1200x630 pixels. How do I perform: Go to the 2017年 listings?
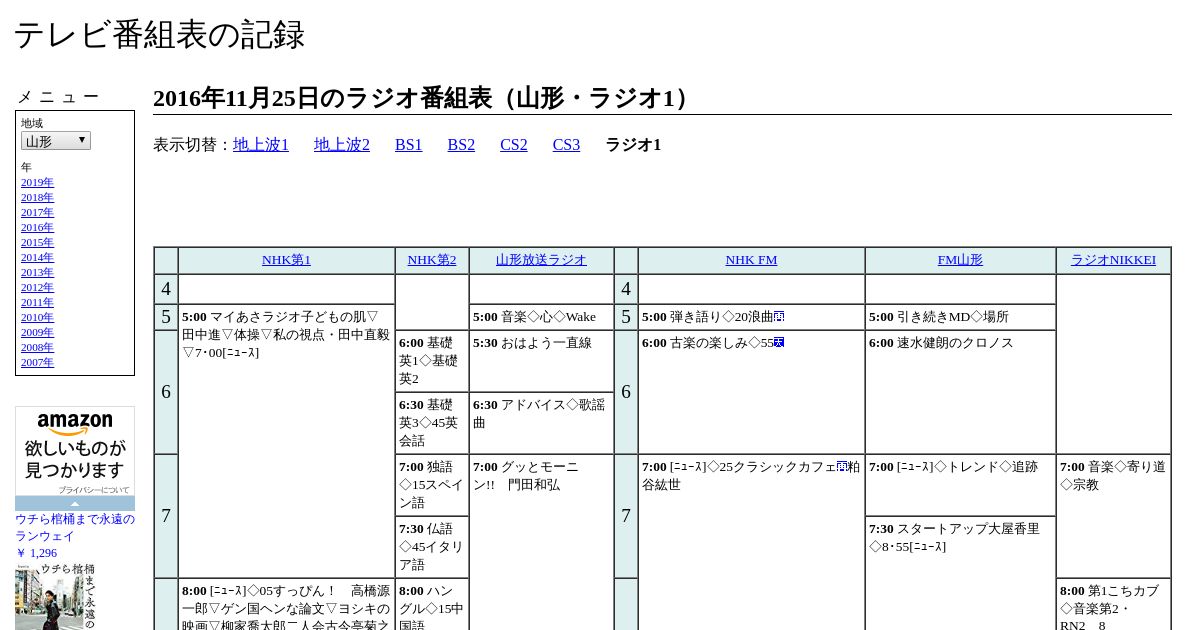coord(37,213)
